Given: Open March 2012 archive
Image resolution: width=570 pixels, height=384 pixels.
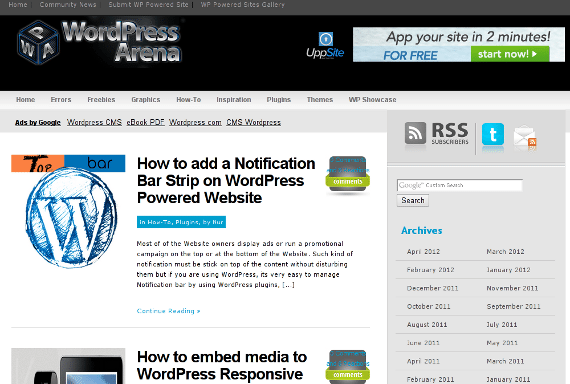Looking at the screenshot, I should [x=505, y=252].
